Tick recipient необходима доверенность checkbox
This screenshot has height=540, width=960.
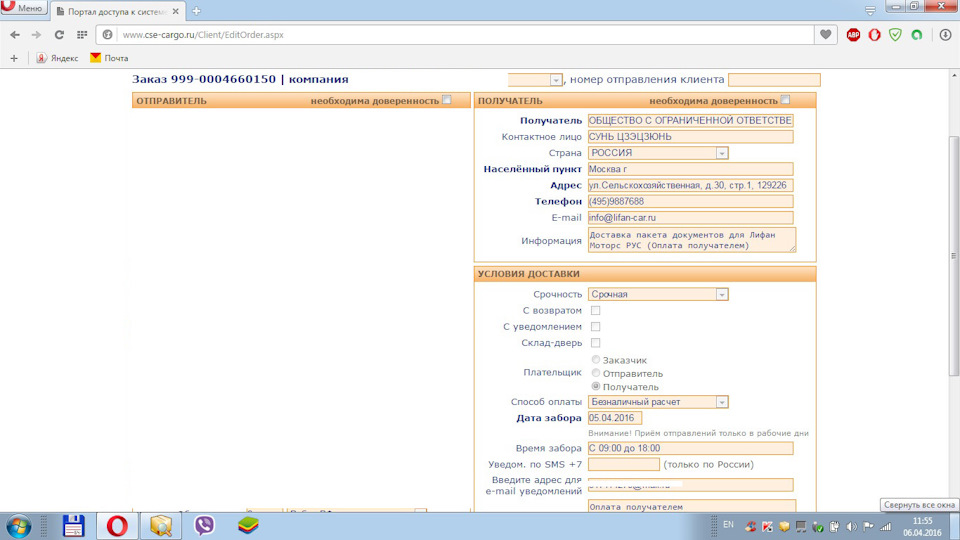click(786, 100)
